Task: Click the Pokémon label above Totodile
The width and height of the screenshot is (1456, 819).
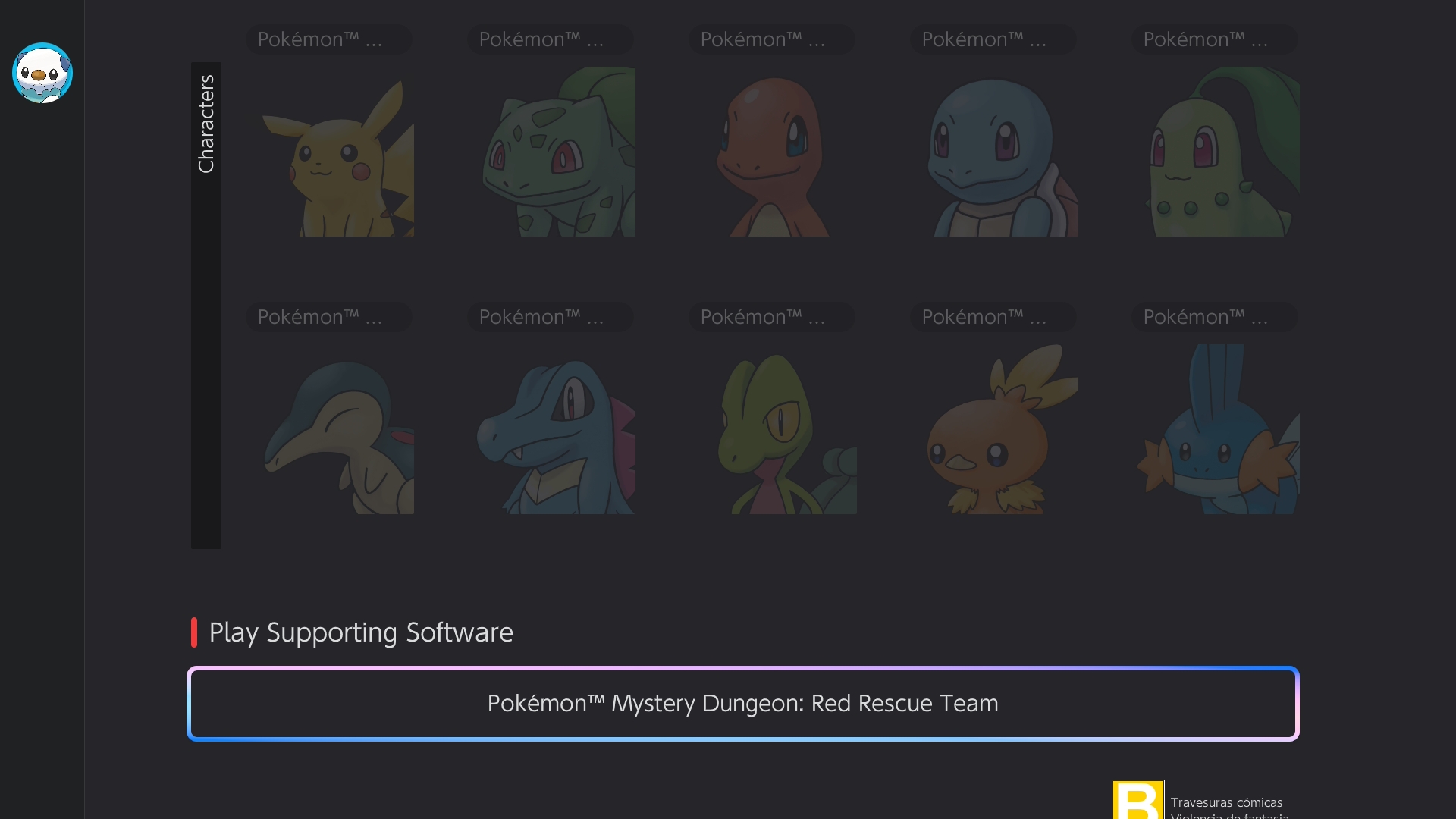Action: click(550, 317)
